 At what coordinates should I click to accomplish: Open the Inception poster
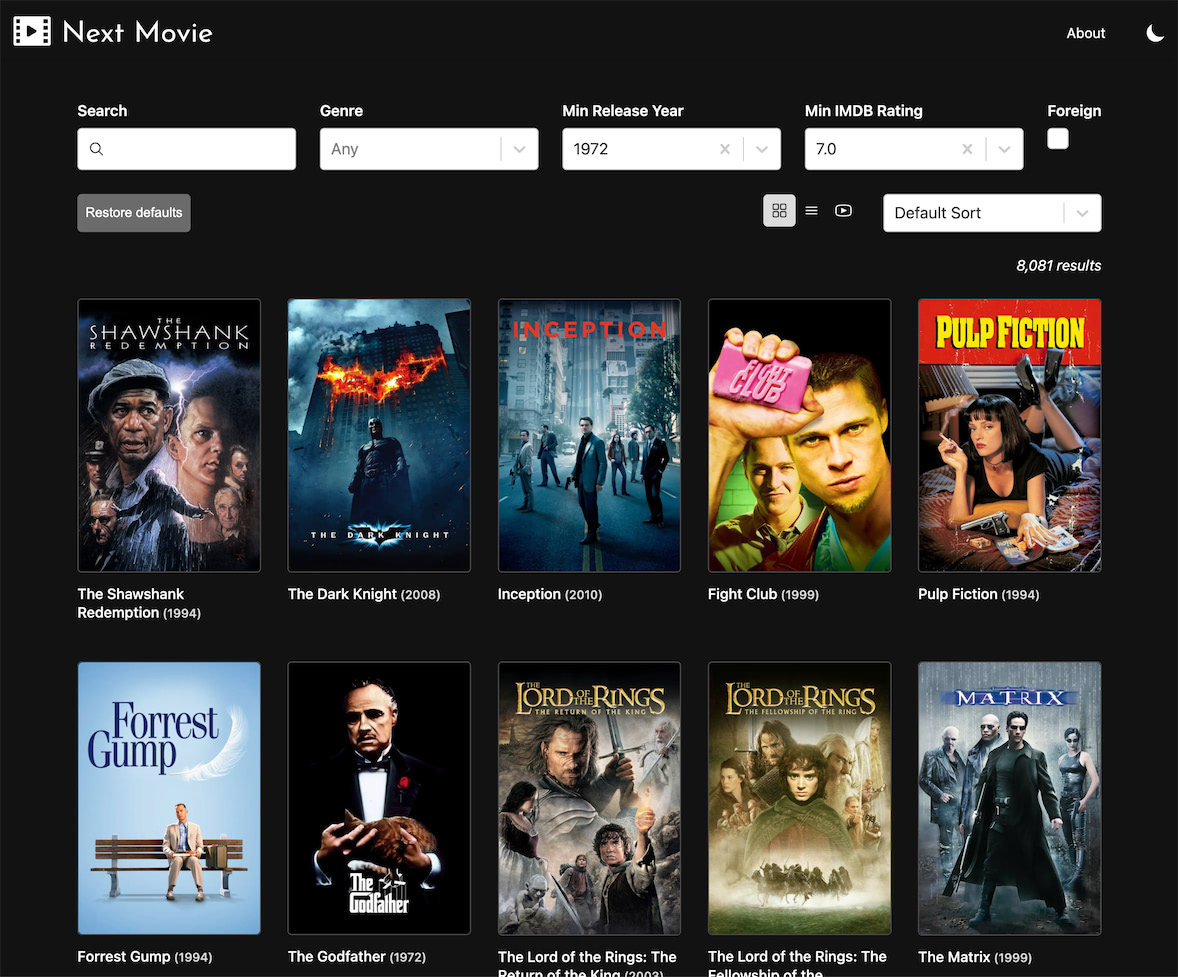[x=589, y=435]
